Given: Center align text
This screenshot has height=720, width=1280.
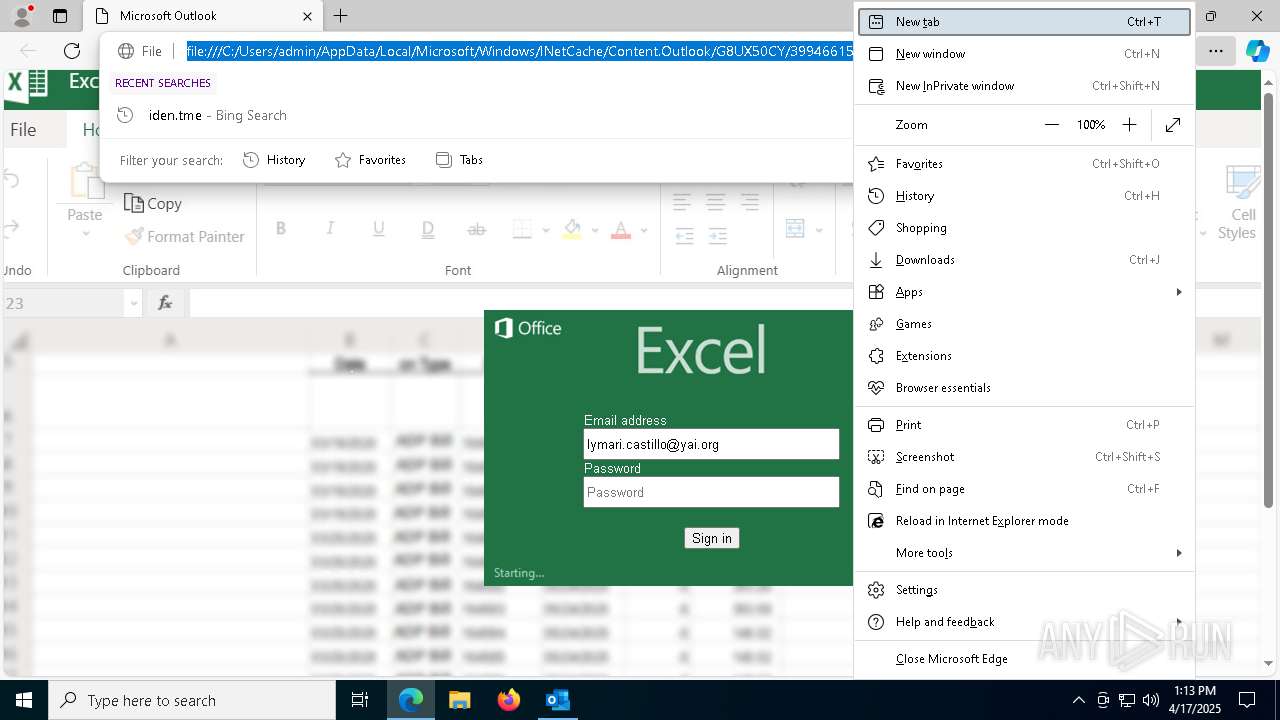Looking at the screenshot, I should pyautogui.click(x=716, y=203).
